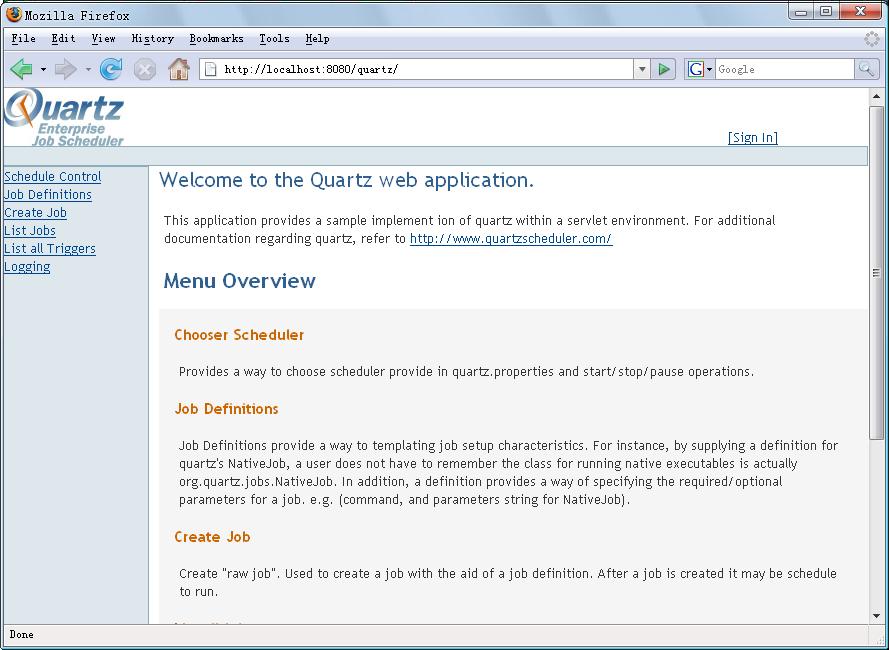Click the scrollbar up arrow
This screenshot has height=650, width=889.
pos(877,96)
